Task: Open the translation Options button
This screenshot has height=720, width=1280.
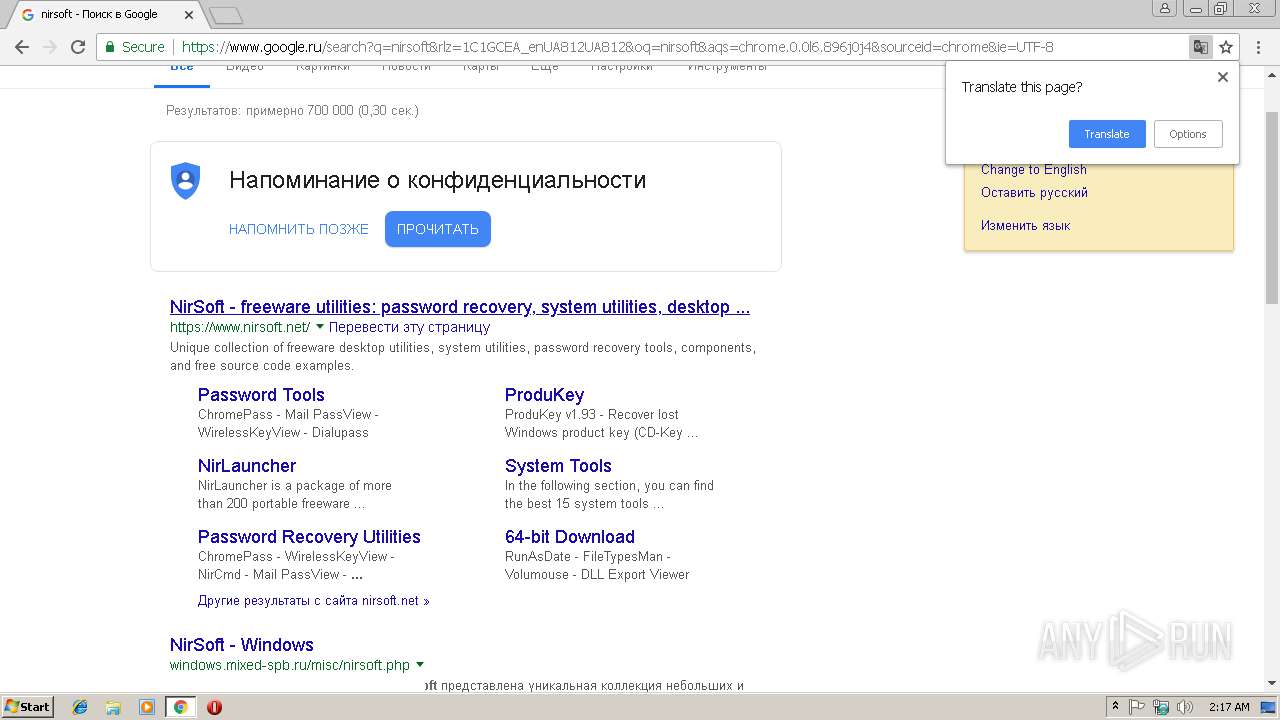Action: coord(1188,134)
